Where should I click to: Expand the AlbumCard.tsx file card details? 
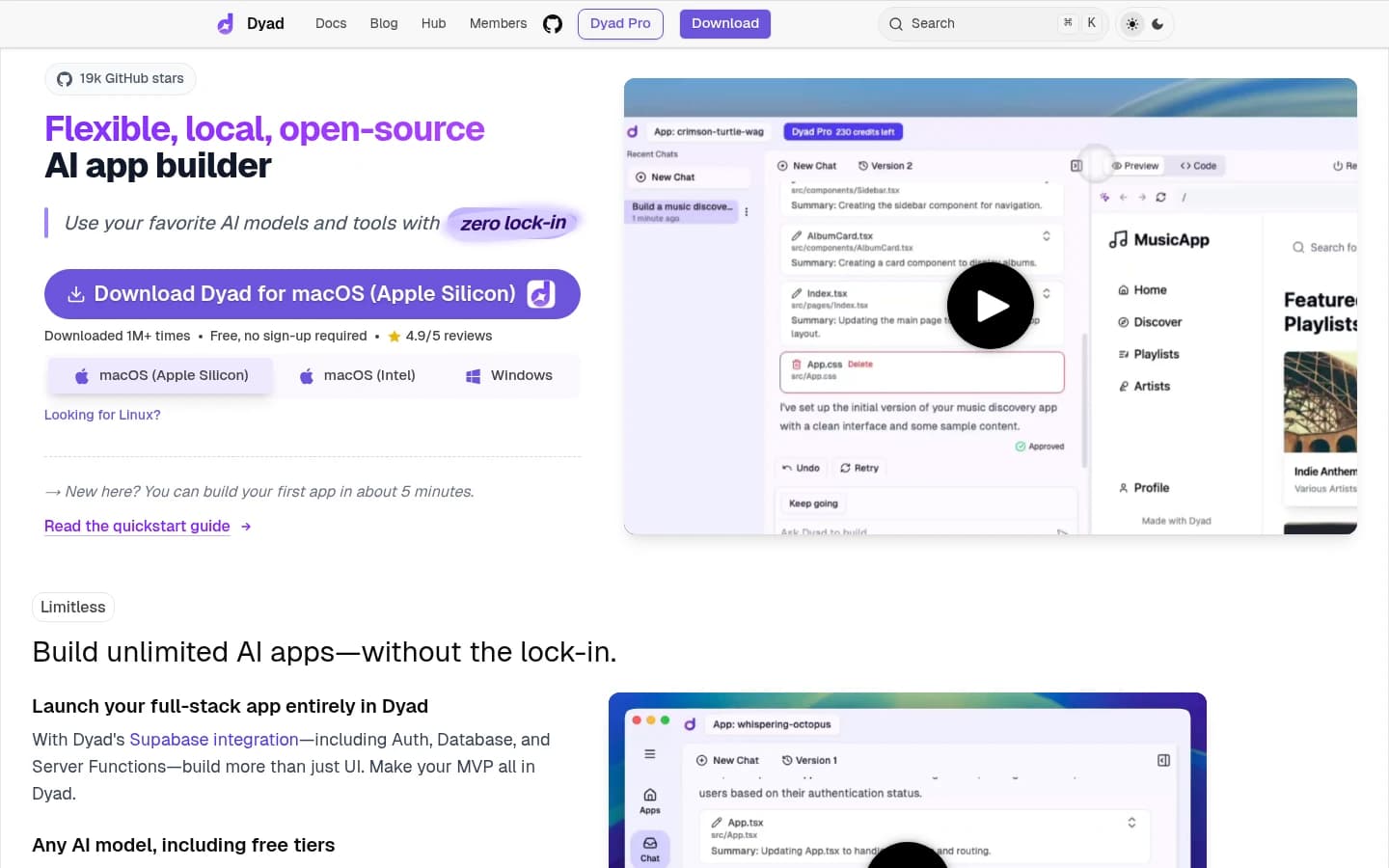(1046, 234)
